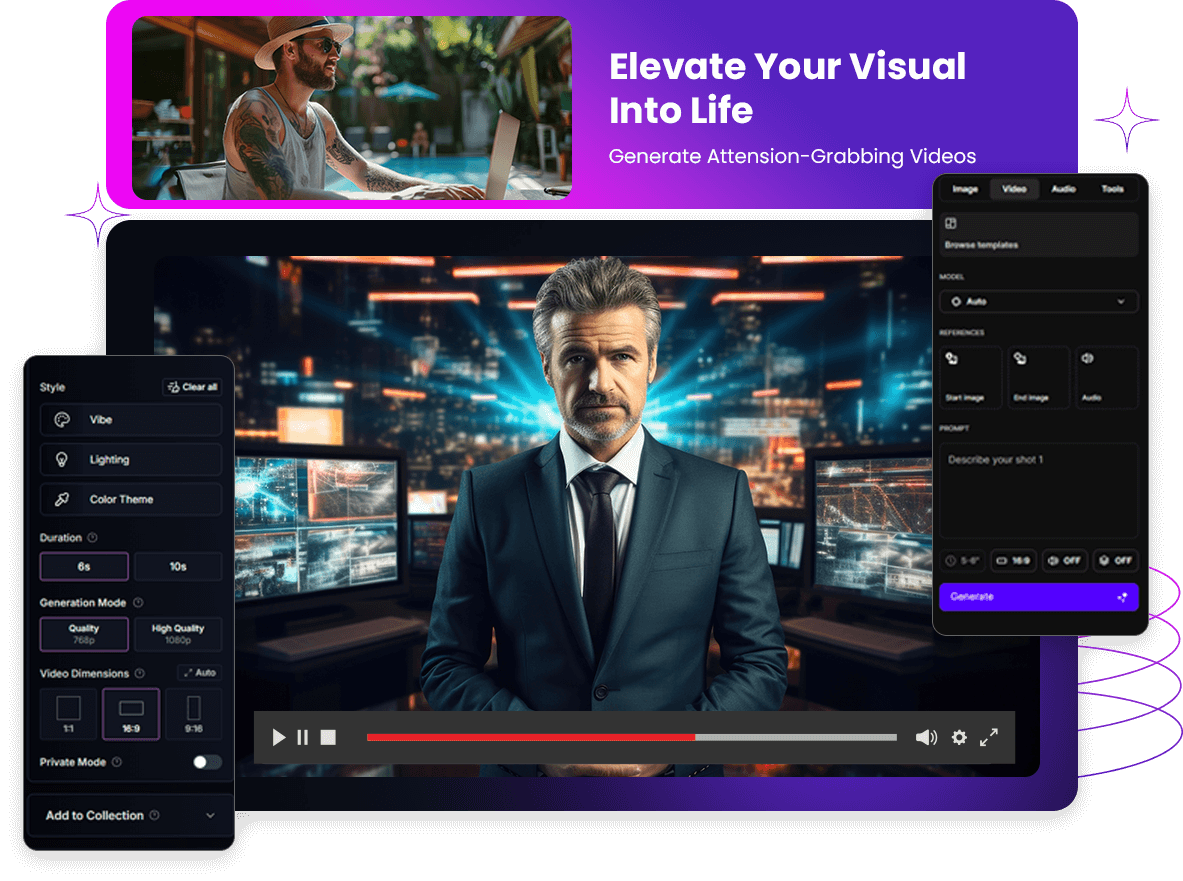Select the 10s duration option
Viewport: 1183px width, 881px height.
coord(178,566)
